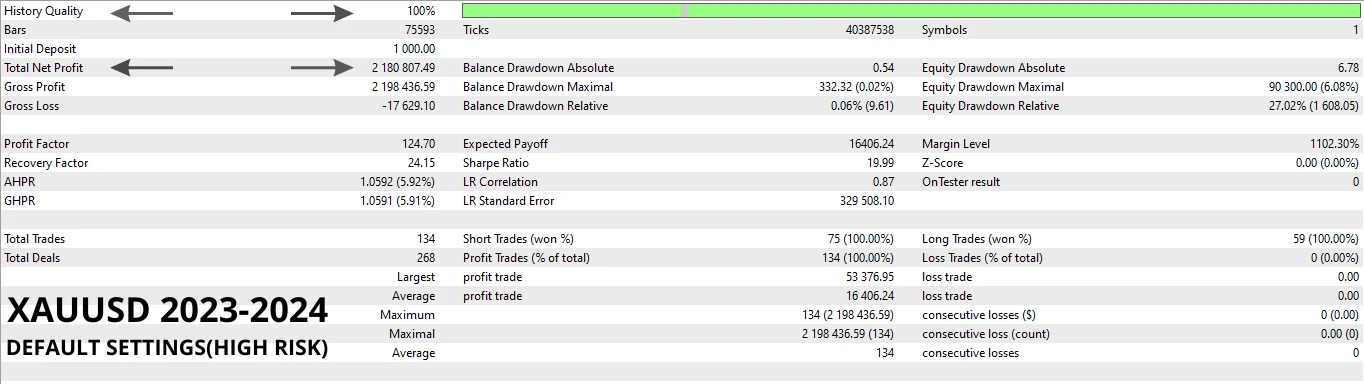Select the Equity Drawdown Relative label
Image resolution: width=1364 pixels, height=384 pixels.
coord(990,106)
